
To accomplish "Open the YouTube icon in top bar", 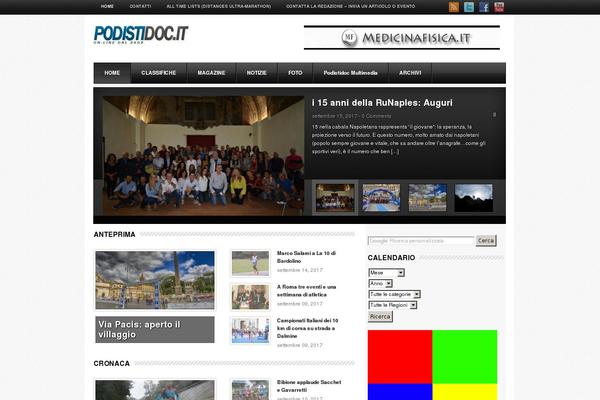I will tap(499, 7).
